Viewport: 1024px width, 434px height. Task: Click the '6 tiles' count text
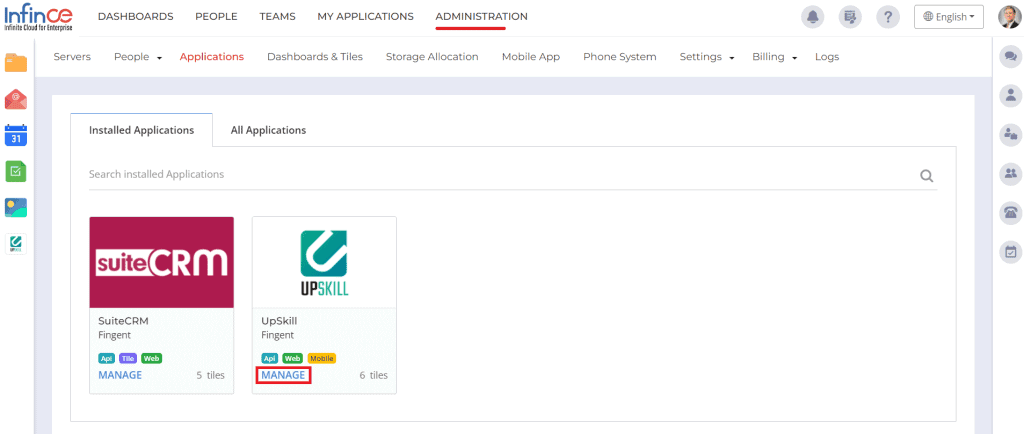click(374, 375)
